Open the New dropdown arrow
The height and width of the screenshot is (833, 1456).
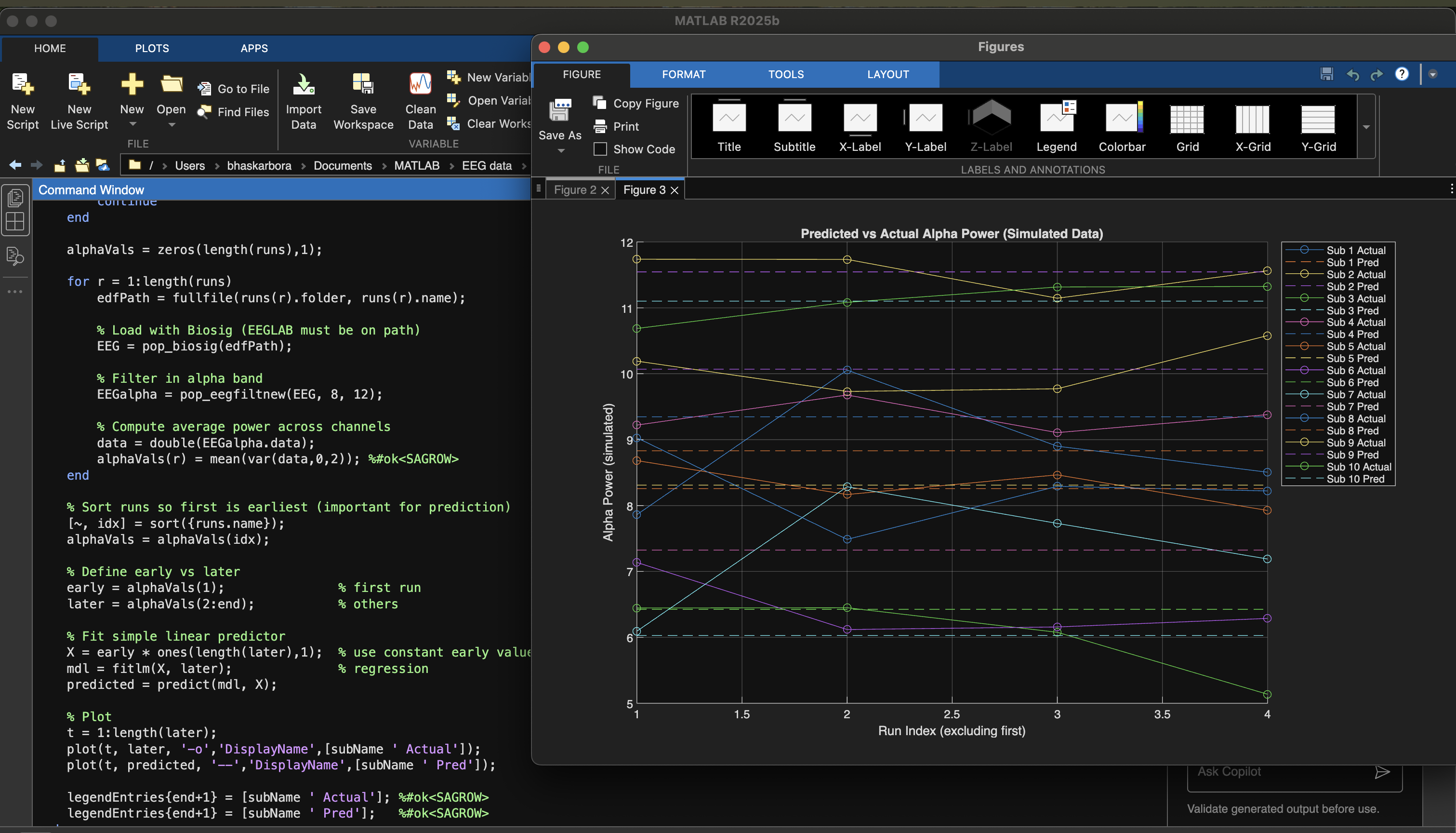[x=132, y=124]
